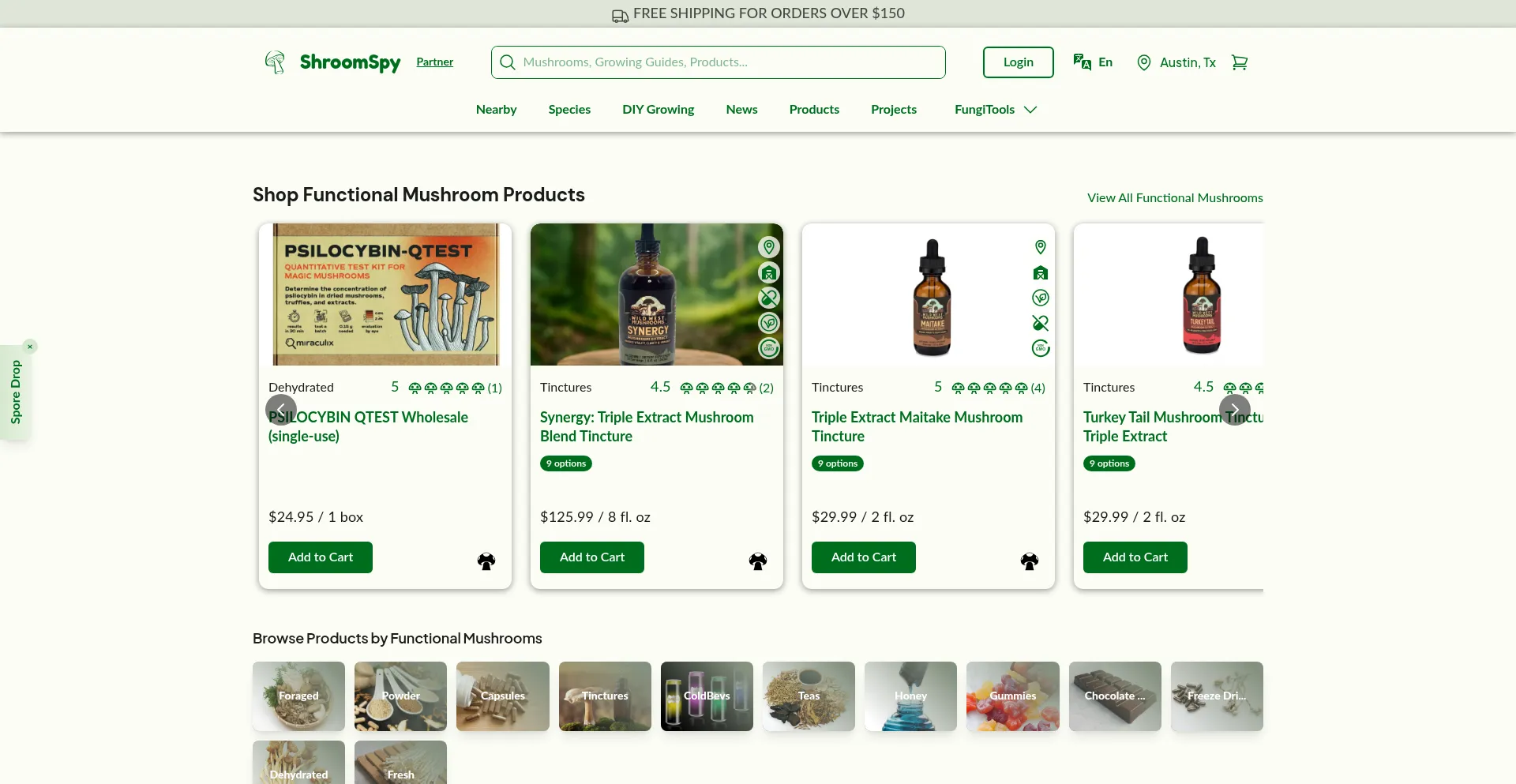The image size is (1516, 784).
Task: Click mushroom icon on Psilocybin QTEST card
Action: (486, 561)
